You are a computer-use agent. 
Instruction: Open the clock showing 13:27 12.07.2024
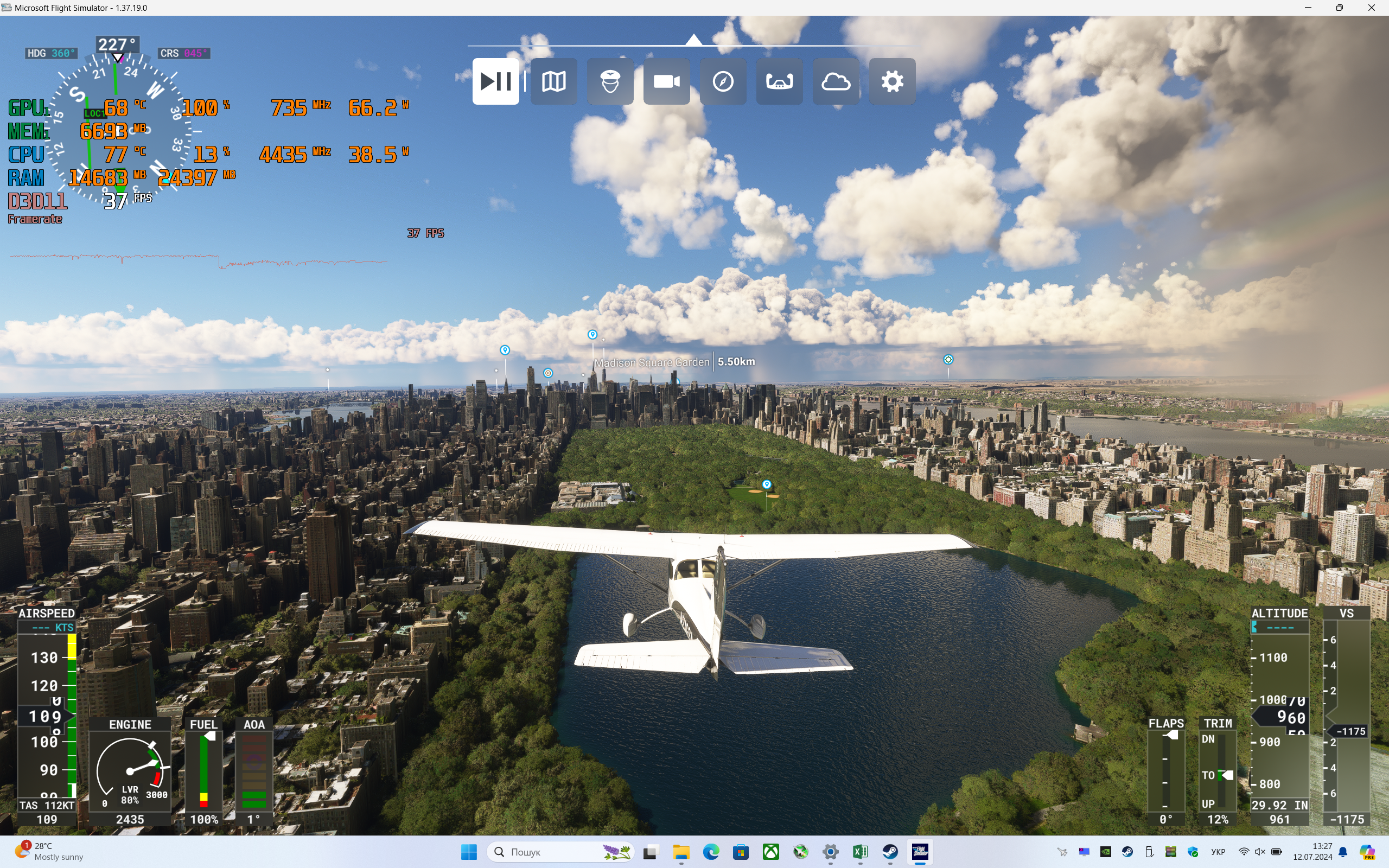pyautogui.click(x=1312, y=851)
